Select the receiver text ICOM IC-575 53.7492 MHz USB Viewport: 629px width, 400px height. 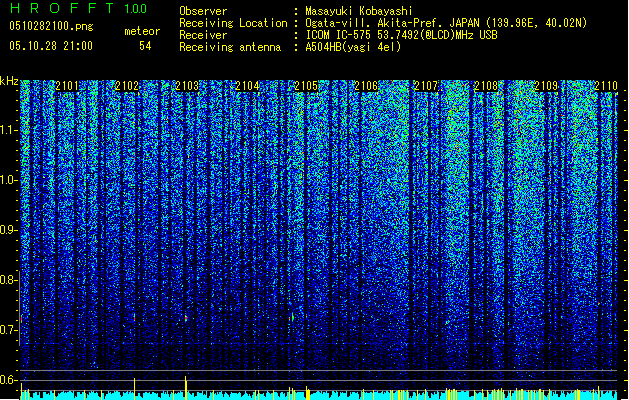tap(402, 35)
